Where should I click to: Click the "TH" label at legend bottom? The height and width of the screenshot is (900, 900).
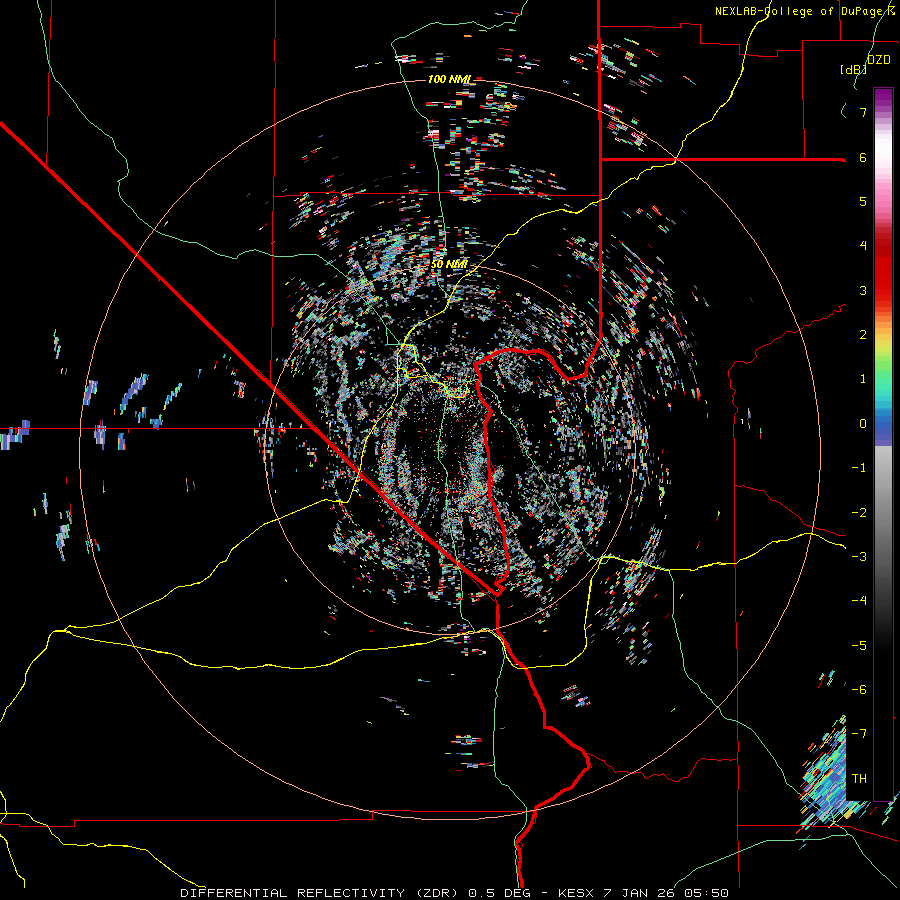pos(859,778)
